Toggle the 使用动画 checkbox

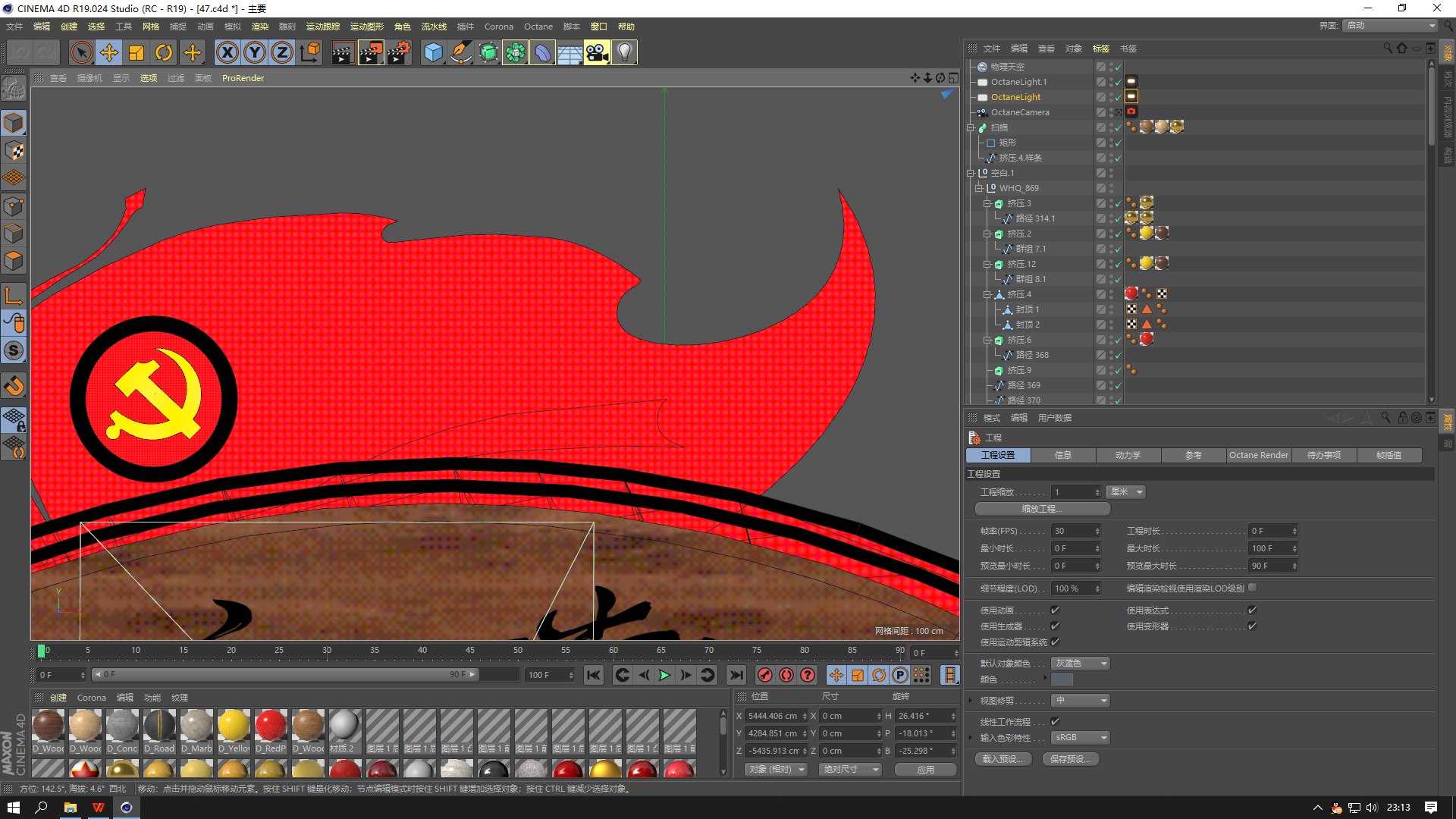[1055, 610]
